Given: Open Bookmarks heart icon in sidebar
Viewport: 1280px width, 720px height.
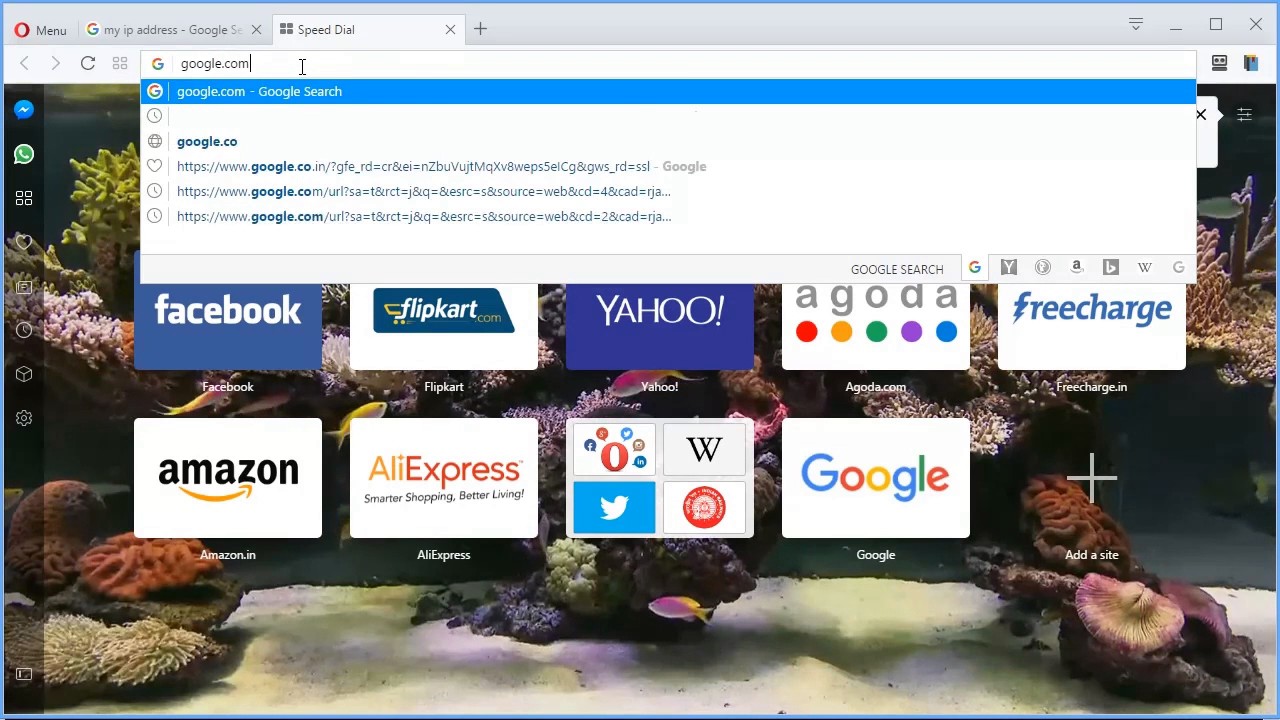Looking at the screenshot, I should pos(24,242).
